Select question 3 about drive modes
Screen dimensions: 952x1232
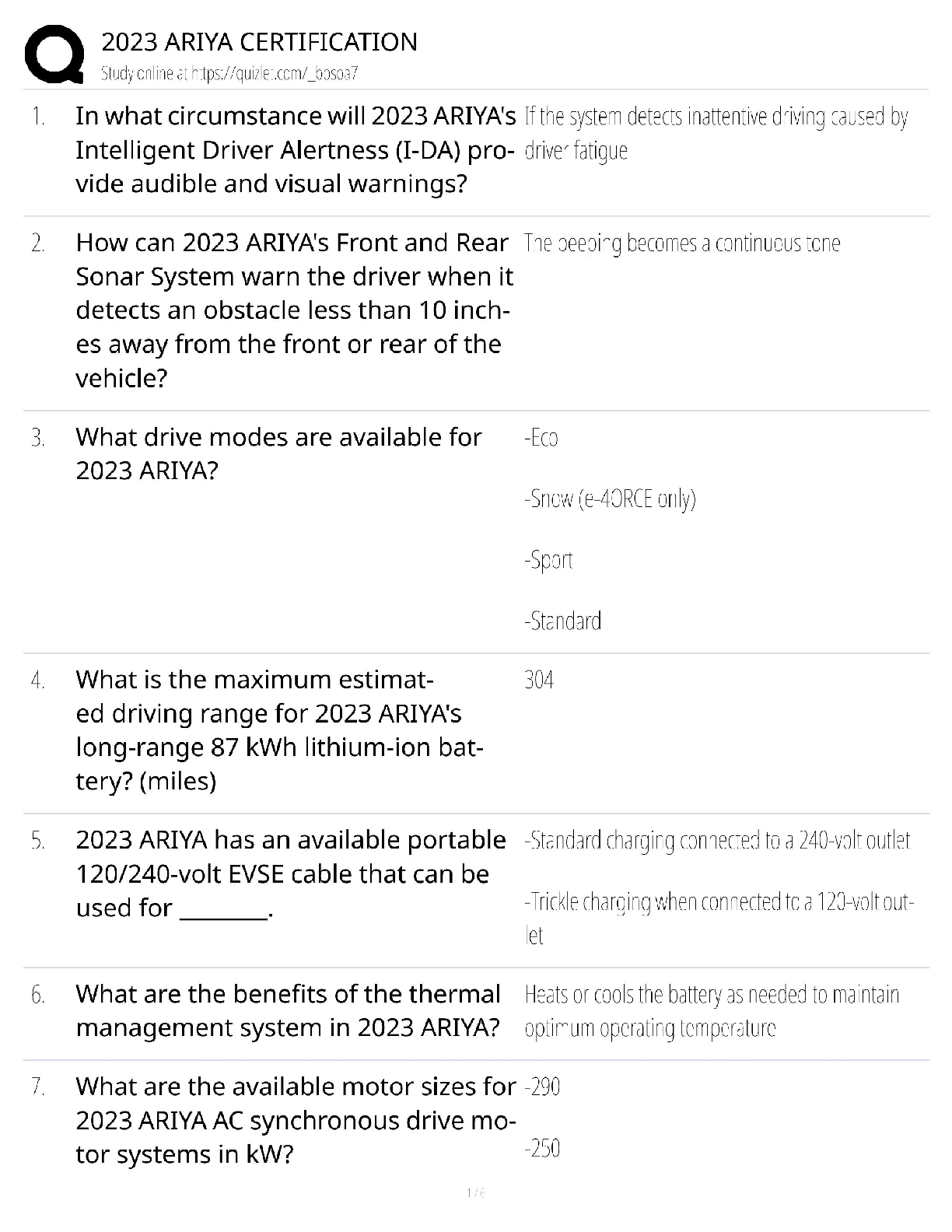(278, 454)
